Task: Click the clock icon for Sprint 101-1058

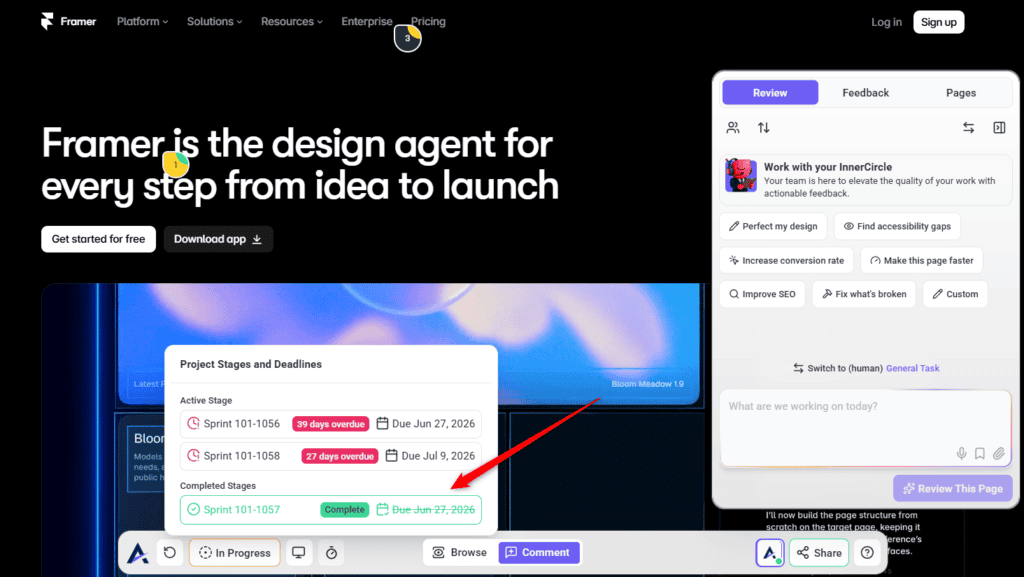Action: pos(193,456)
